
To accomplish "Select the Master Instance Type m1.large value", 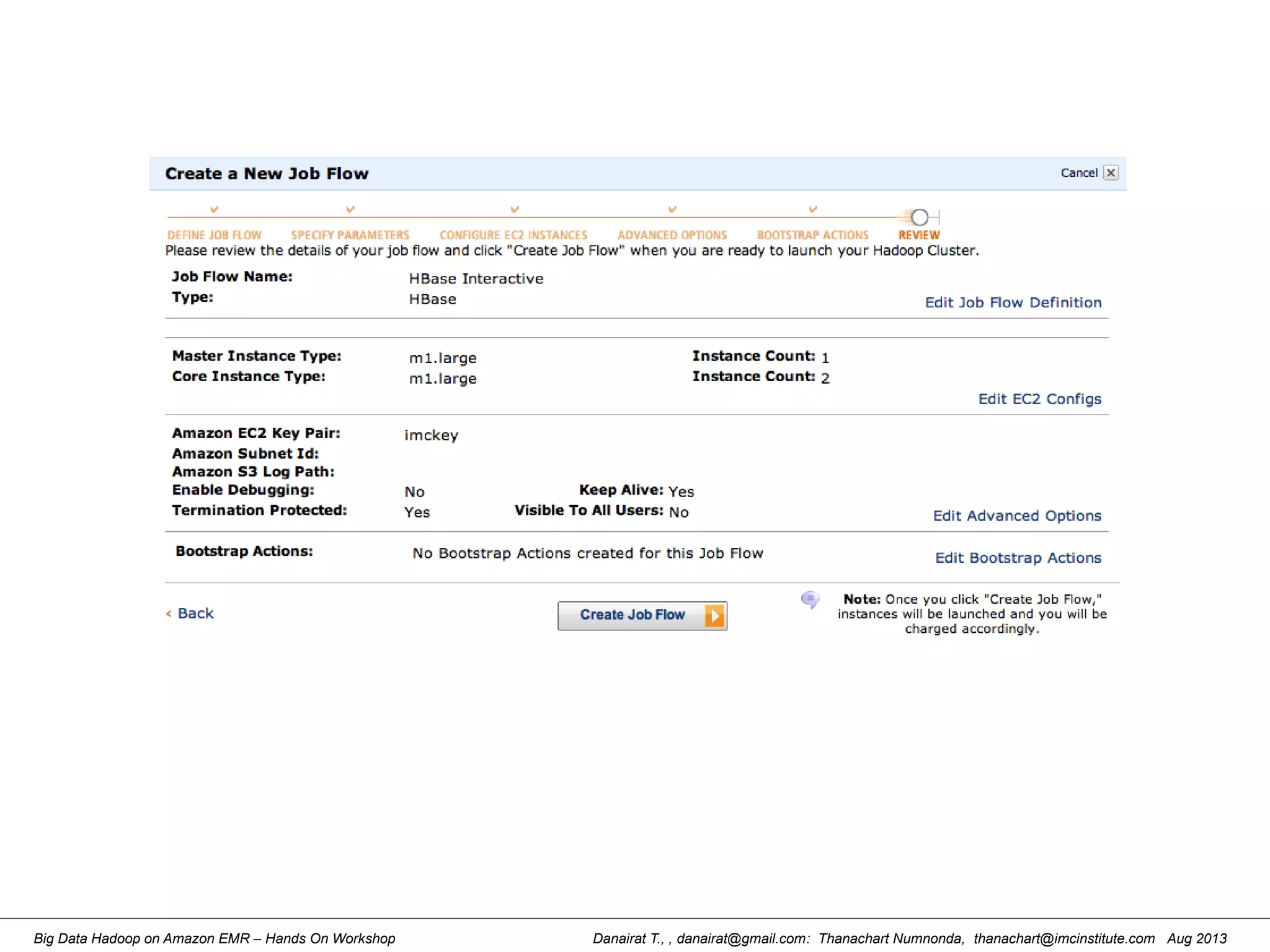I will click(443, 358).
